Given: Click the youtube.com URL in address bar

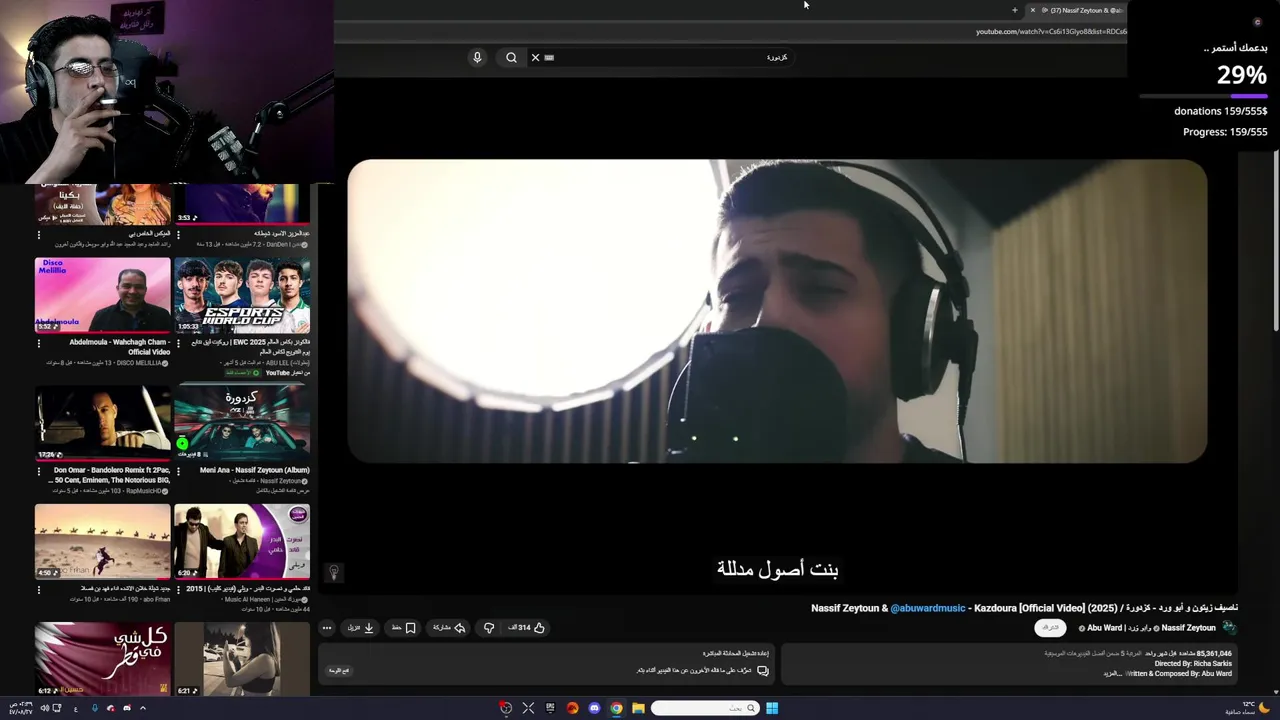Looking at the screenshot, I should (1051, 31).
